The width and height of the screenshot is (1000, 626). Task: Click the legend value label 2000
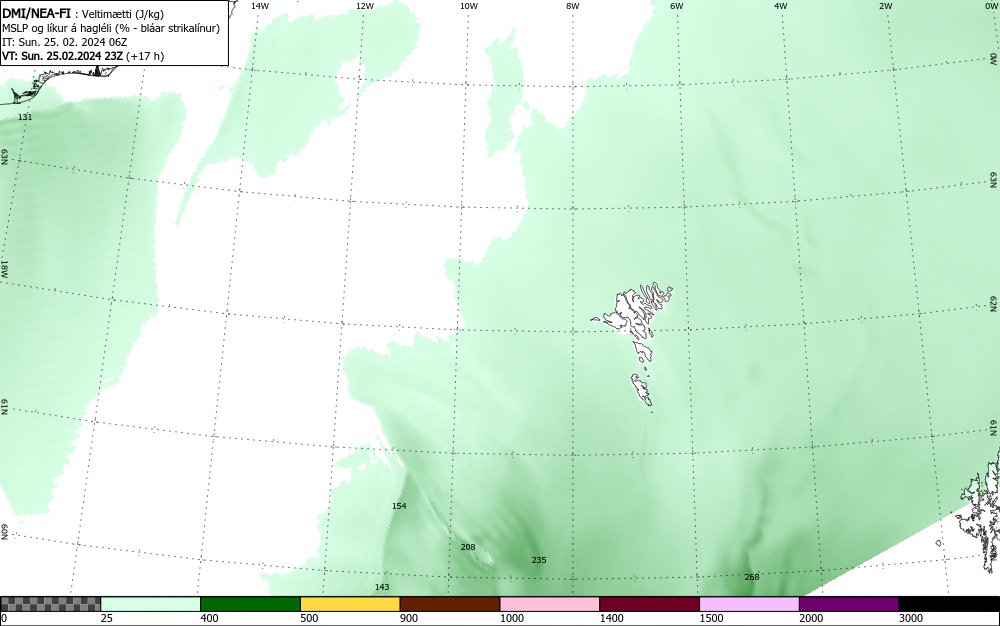coord(811,618)
